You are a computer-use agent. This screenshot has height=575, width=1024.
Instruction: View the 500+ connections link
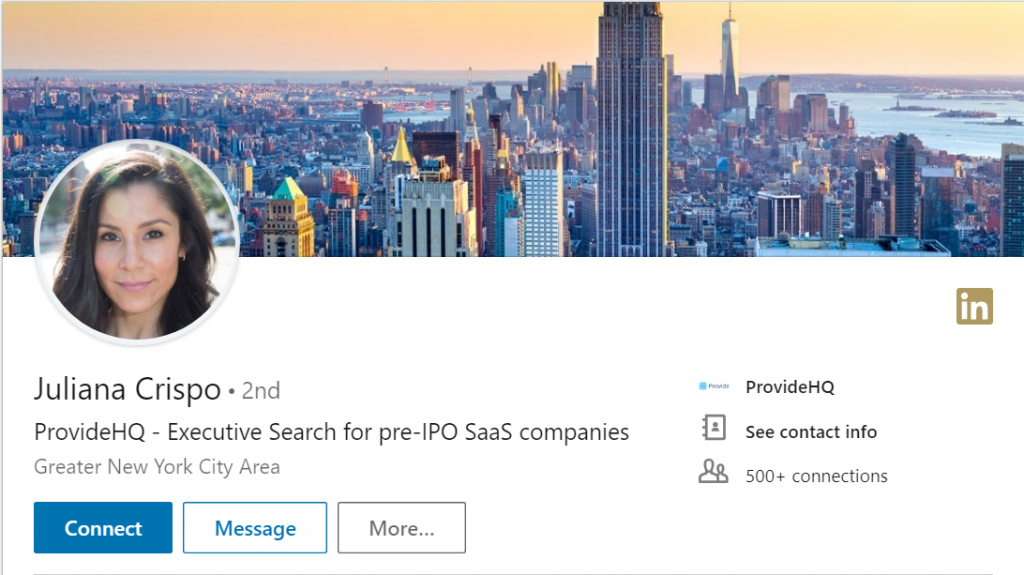click(x=816, y=476)
